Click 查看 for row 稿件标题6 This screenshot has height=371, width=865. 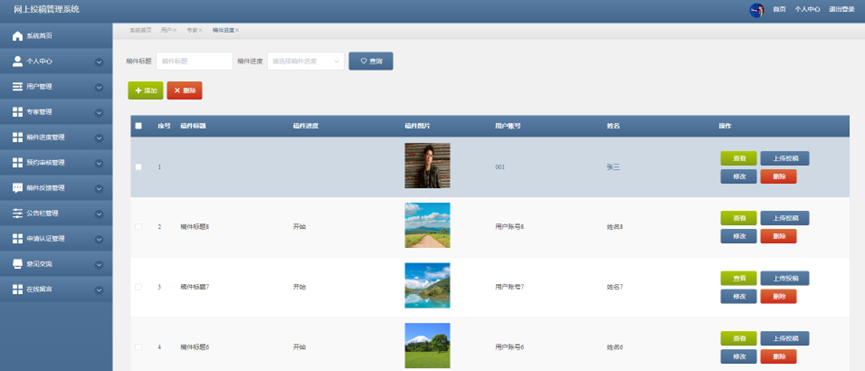click(x=739, y=338)
